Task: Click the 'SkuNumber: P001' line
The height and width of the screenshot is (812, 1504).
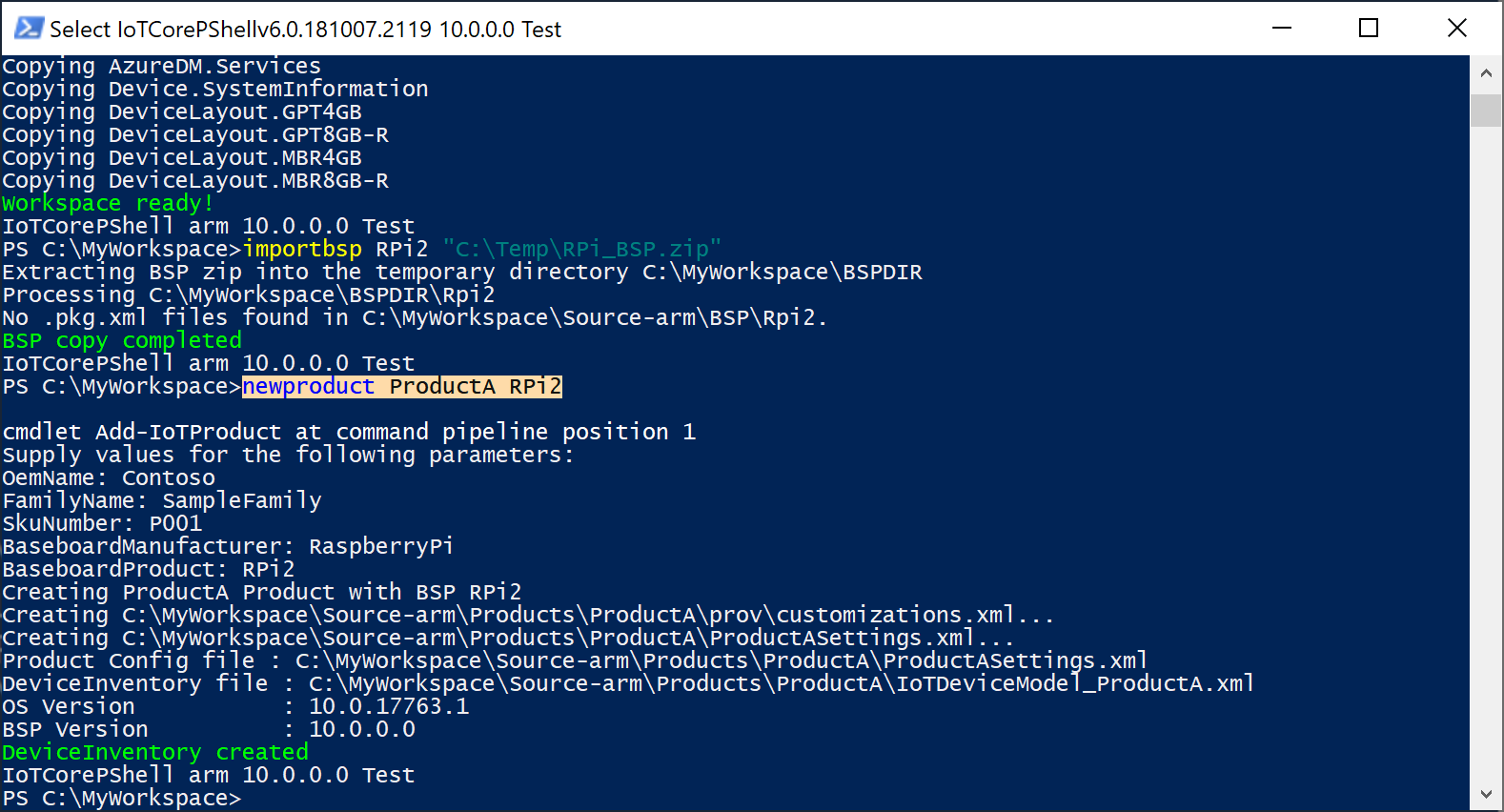Action: tap(102, 523)
